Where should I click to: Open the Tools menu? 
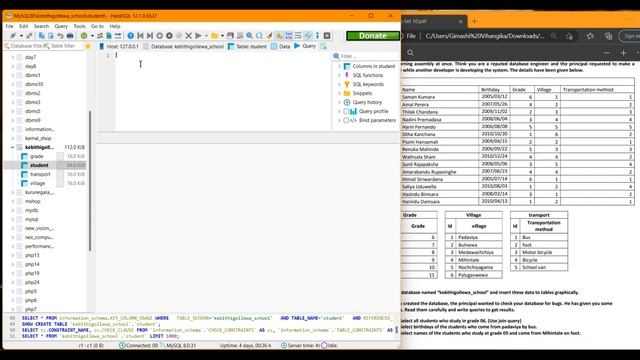coord(80,26)
